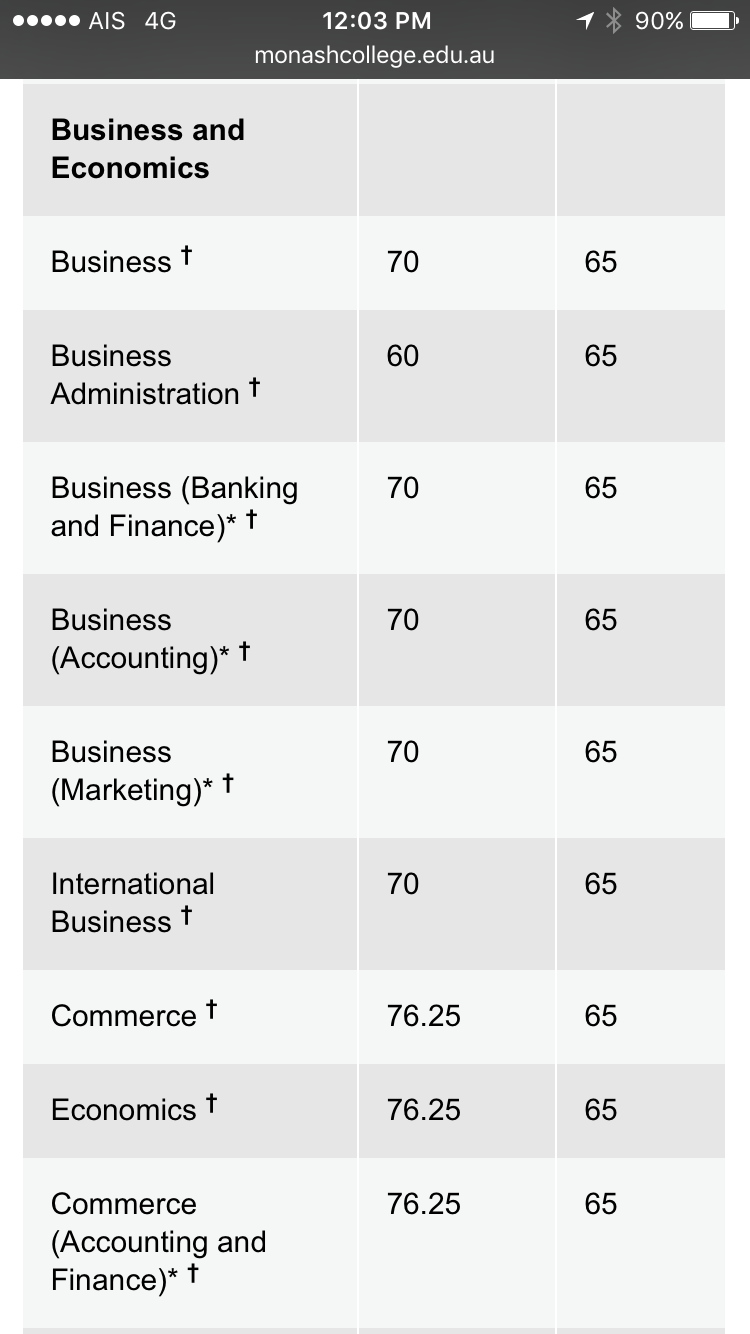Tap the 60 score for Business Administration
Viewport: 750px width, 1334px height.
403,356
